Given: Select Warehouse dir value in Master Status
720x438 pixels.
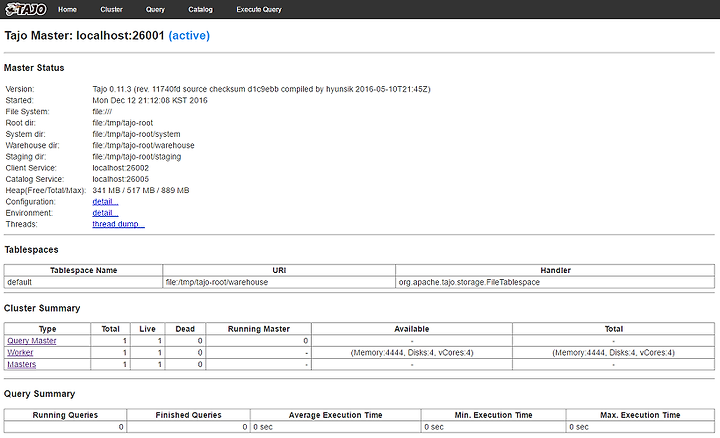Looking at the screenshot, I should click(143, 146).
